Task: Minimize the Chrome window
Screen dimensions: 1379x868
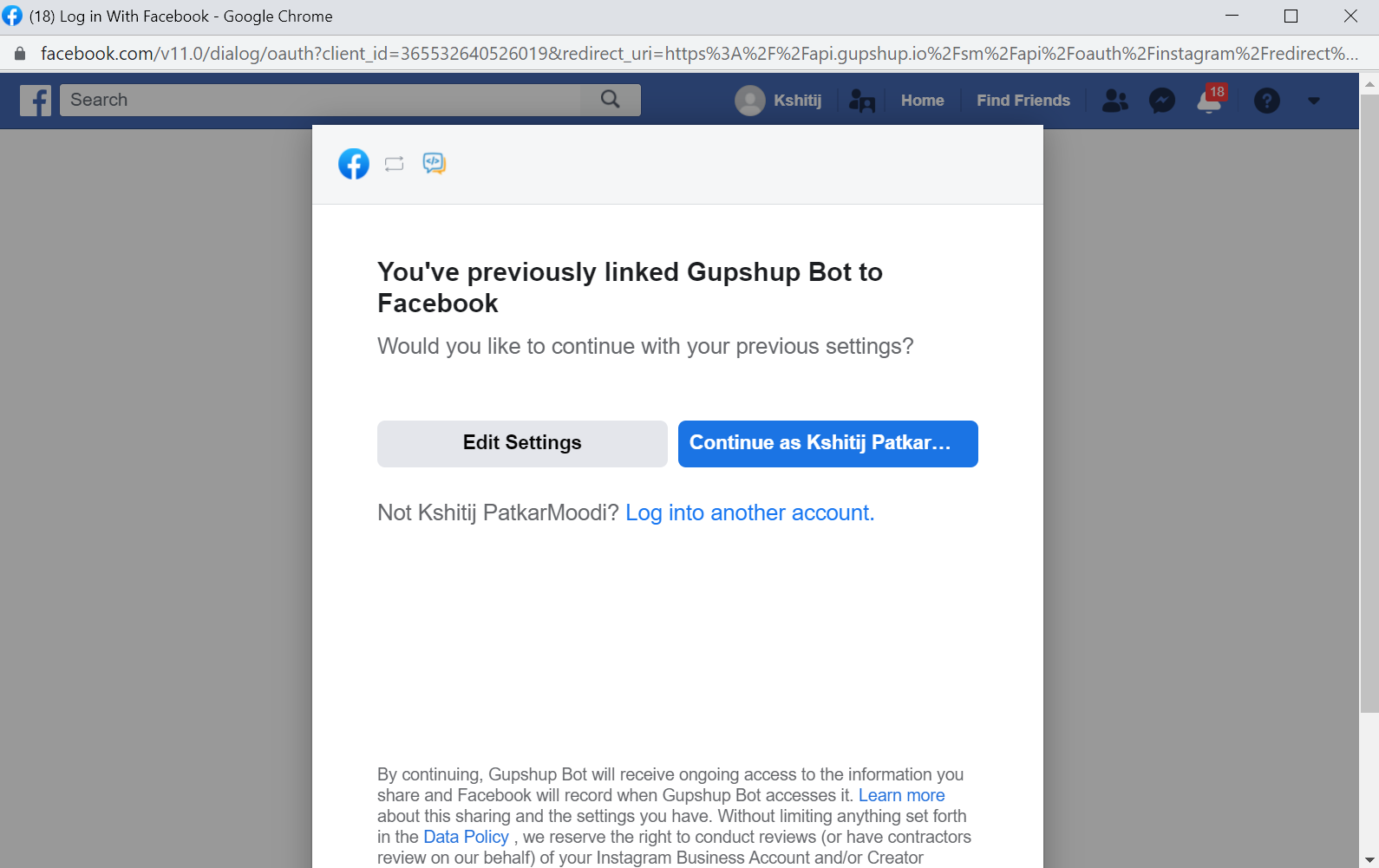Action: click(x=1232, y=16)
